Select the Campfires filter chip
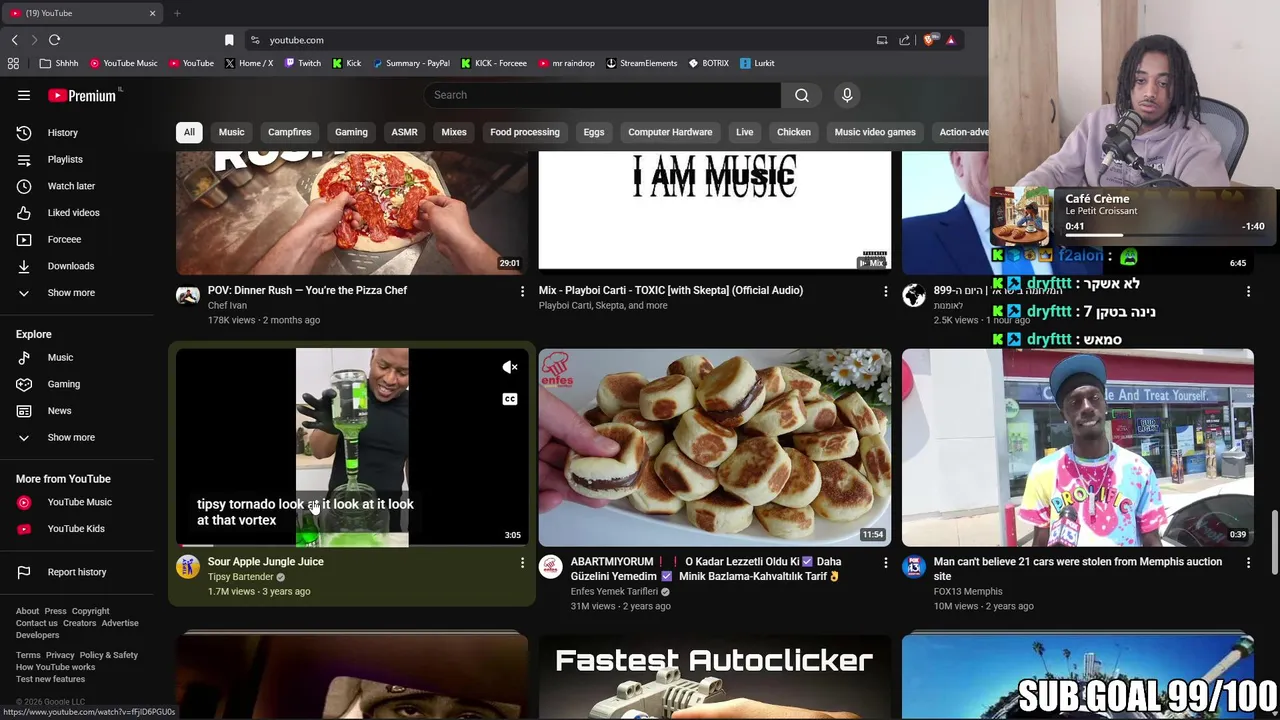 pos(289,132)
